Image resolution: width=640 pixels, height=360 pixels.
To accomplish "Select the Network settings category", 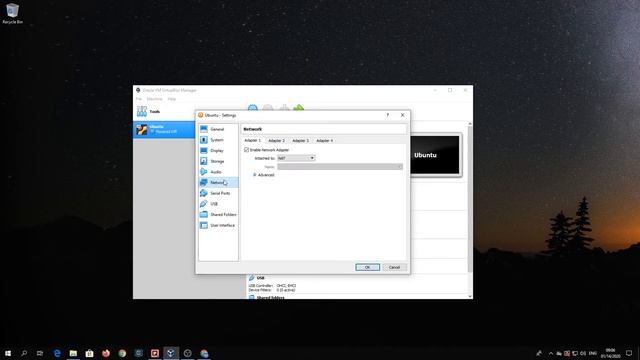I will 218,182.
